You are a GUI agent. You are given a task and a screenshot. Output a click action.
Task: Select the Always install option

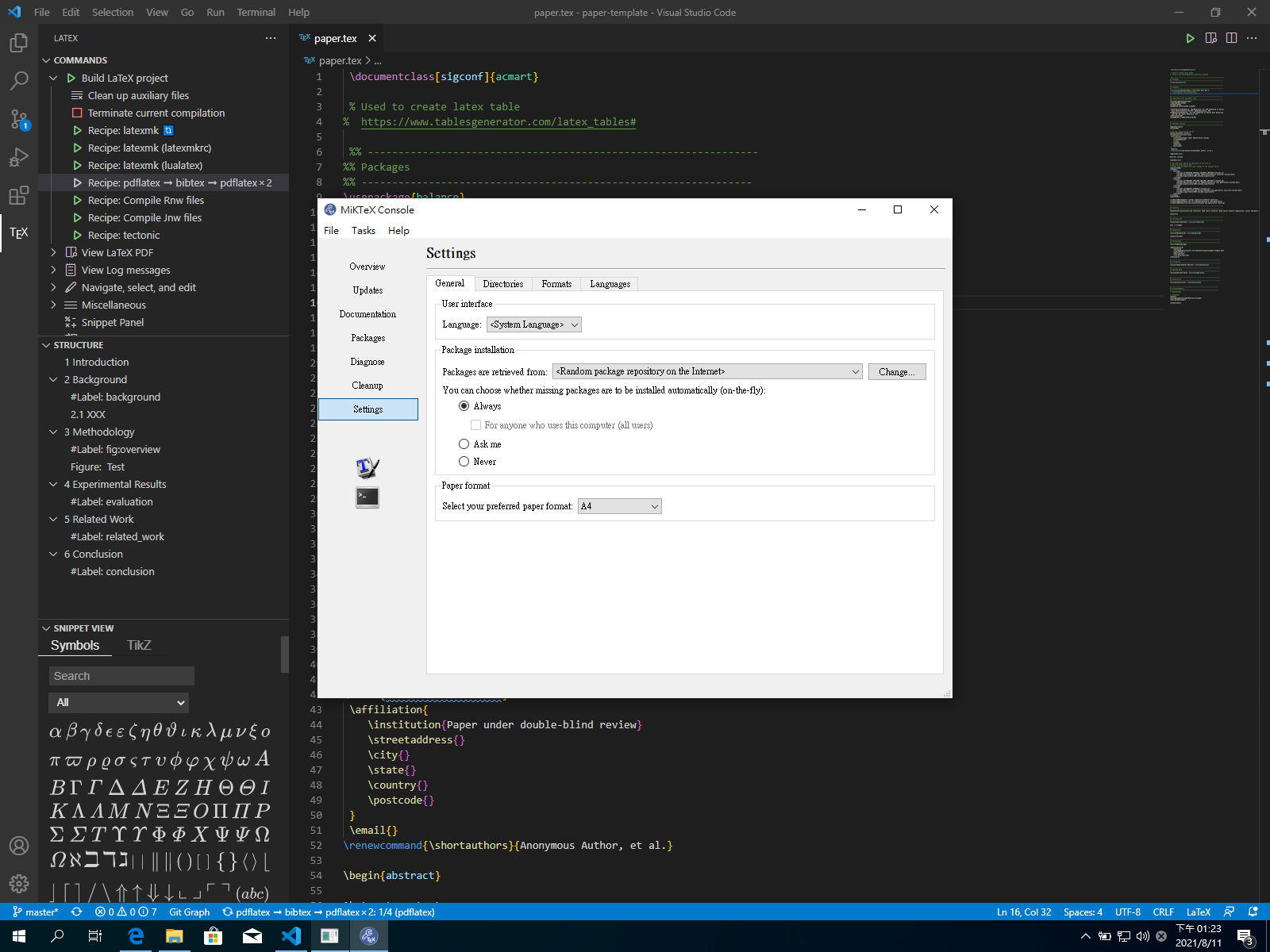pos(464,406)
